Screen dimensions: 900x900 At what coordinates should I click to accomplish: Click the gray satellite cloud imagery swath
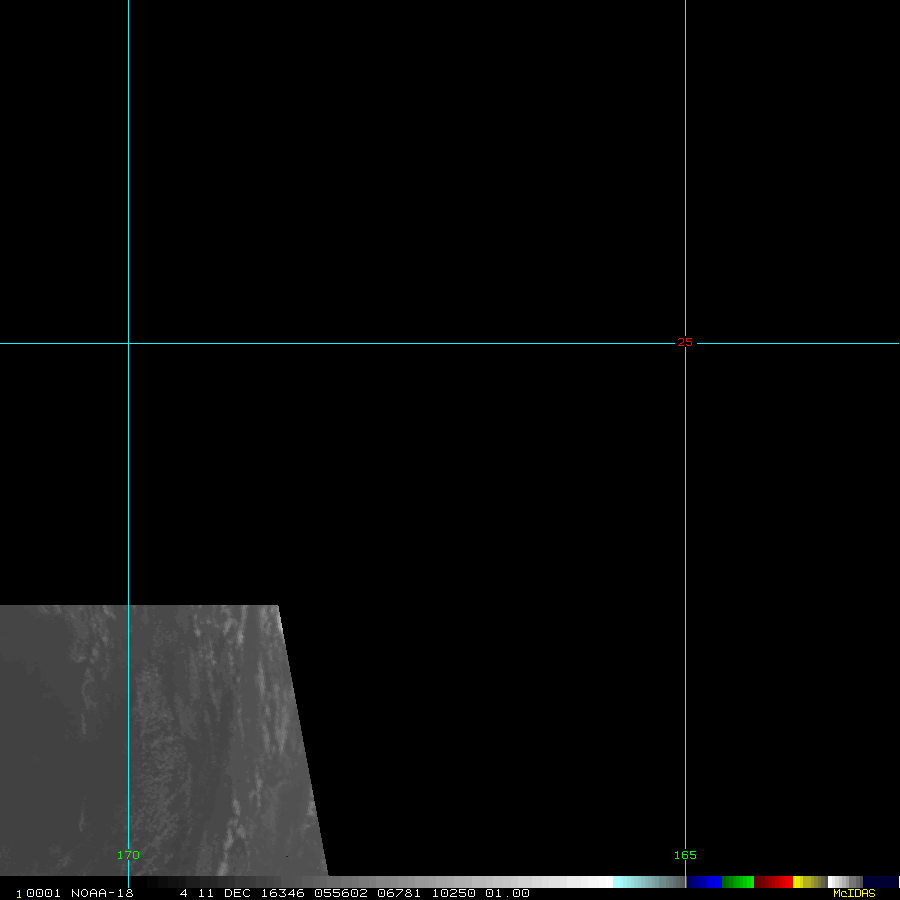click(160, 740)
